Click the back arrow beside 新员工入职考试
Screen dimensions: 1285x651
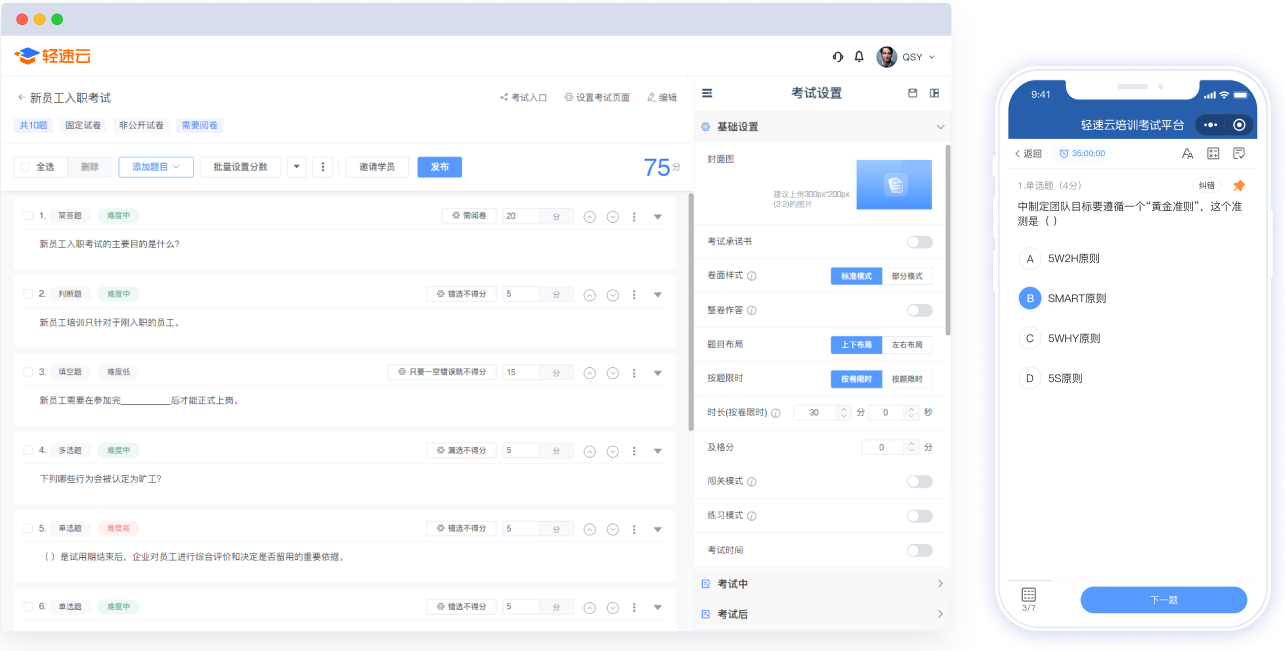tap(21, 98)
